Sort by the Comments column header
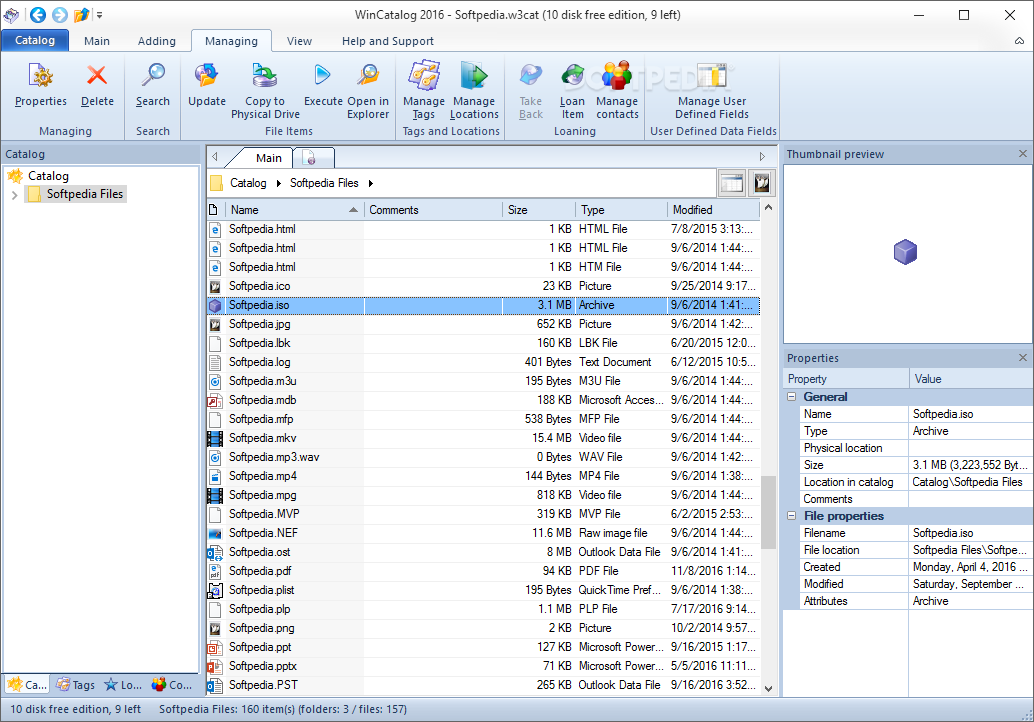1034x722 pixels. [433, 210]
